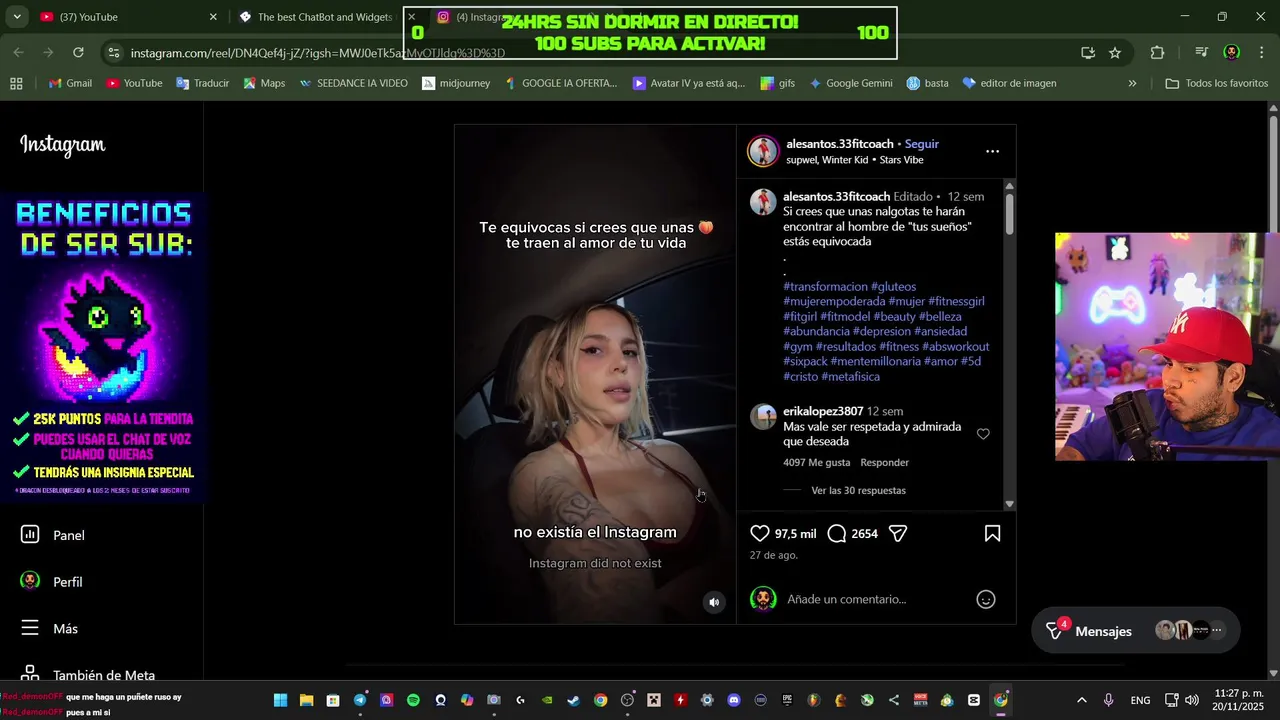Open the tab search dropdown
The height and width of the screenshot is (720, 1280).
[x=17, y=17]
